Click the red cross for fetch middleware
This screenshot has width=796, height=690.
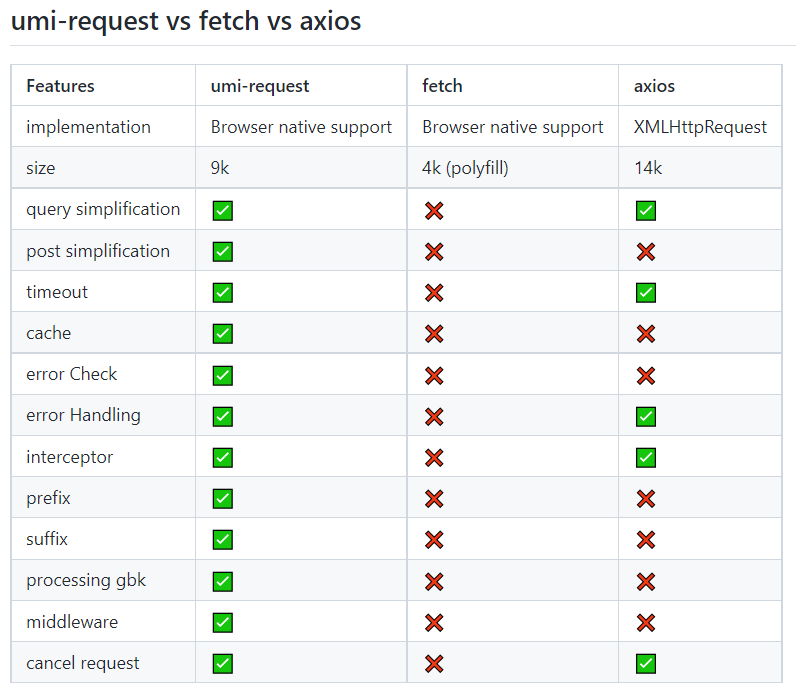434,622
